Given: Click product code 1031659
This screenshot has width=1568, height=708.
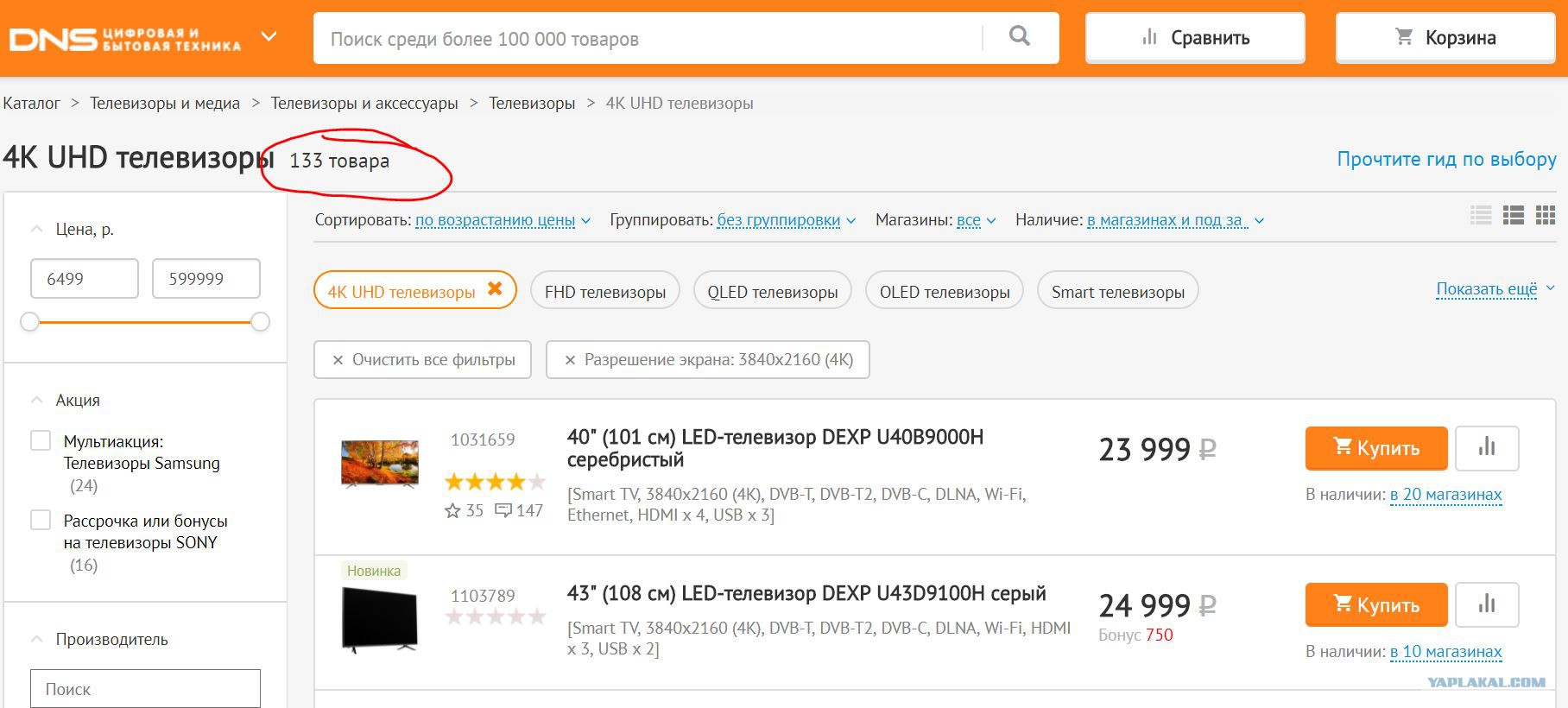Looking at the screenshot, I should [483, 439].
